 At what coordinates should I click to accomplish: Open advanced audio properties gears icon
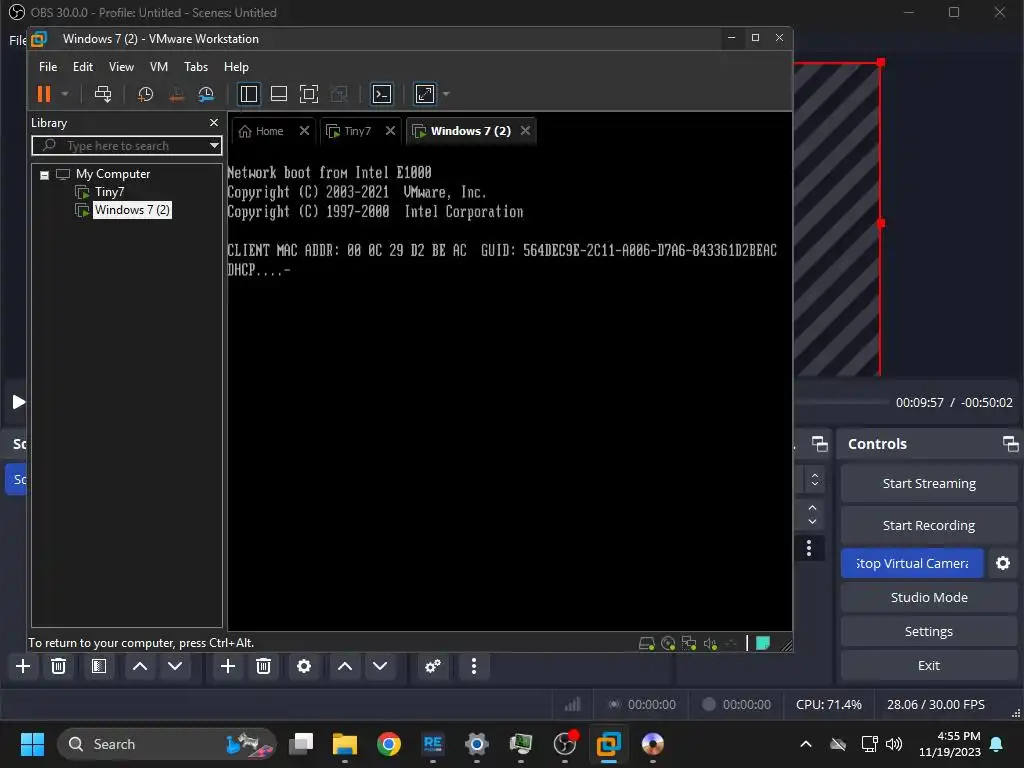coord(432,666)
